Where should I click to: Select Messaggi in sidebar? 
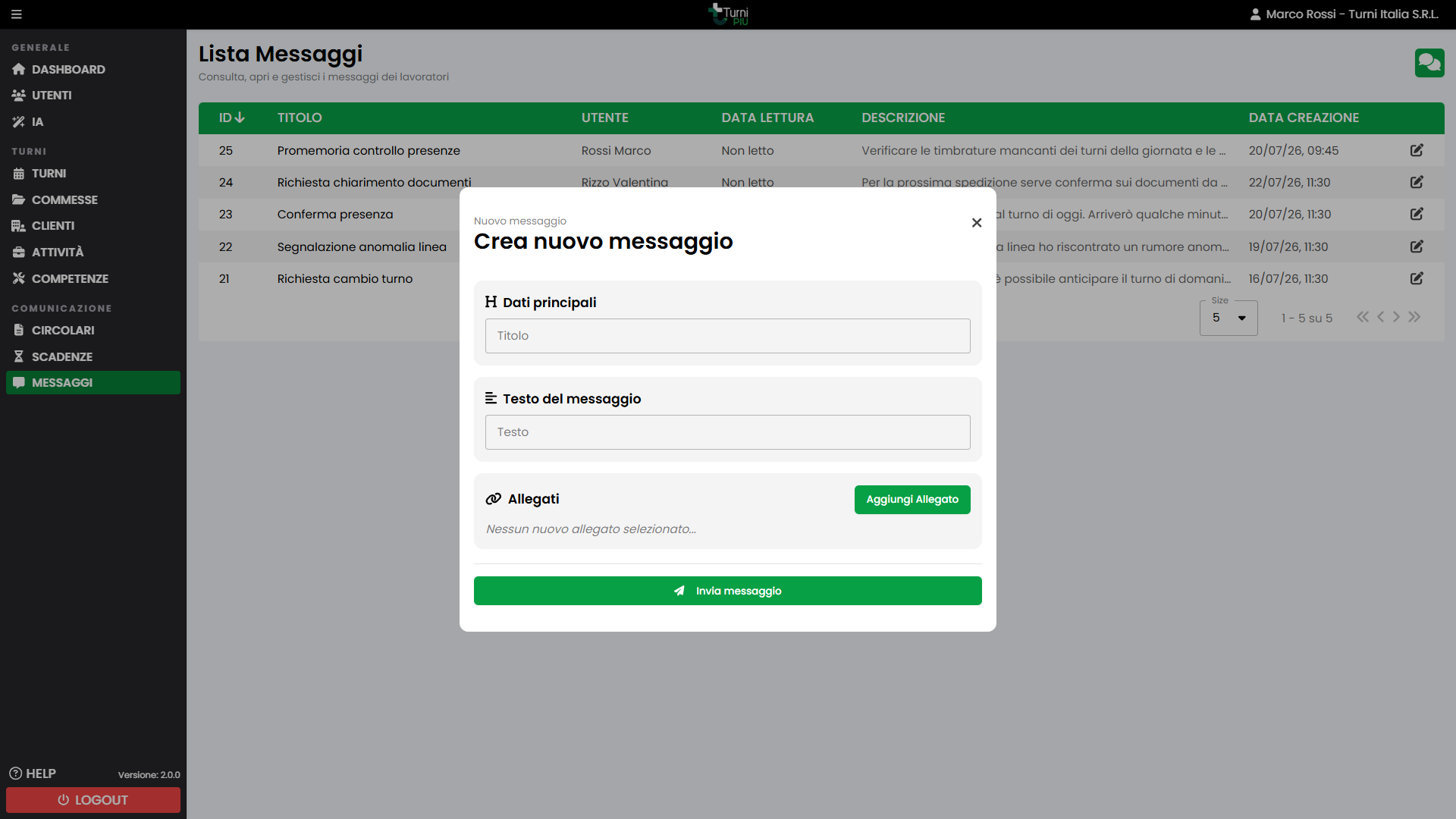click(x=93, y=383)
